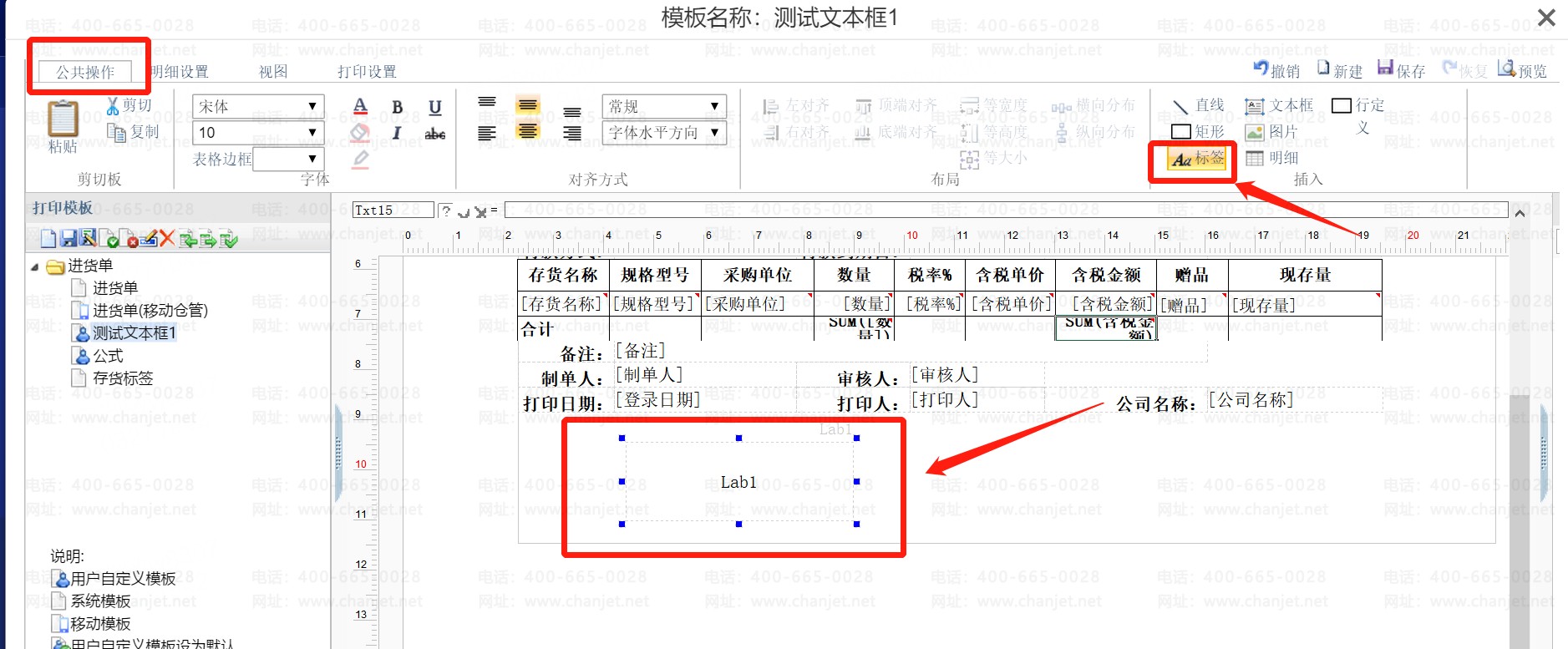Click the 新建 new button
1568x649 pixels.
1340,70
